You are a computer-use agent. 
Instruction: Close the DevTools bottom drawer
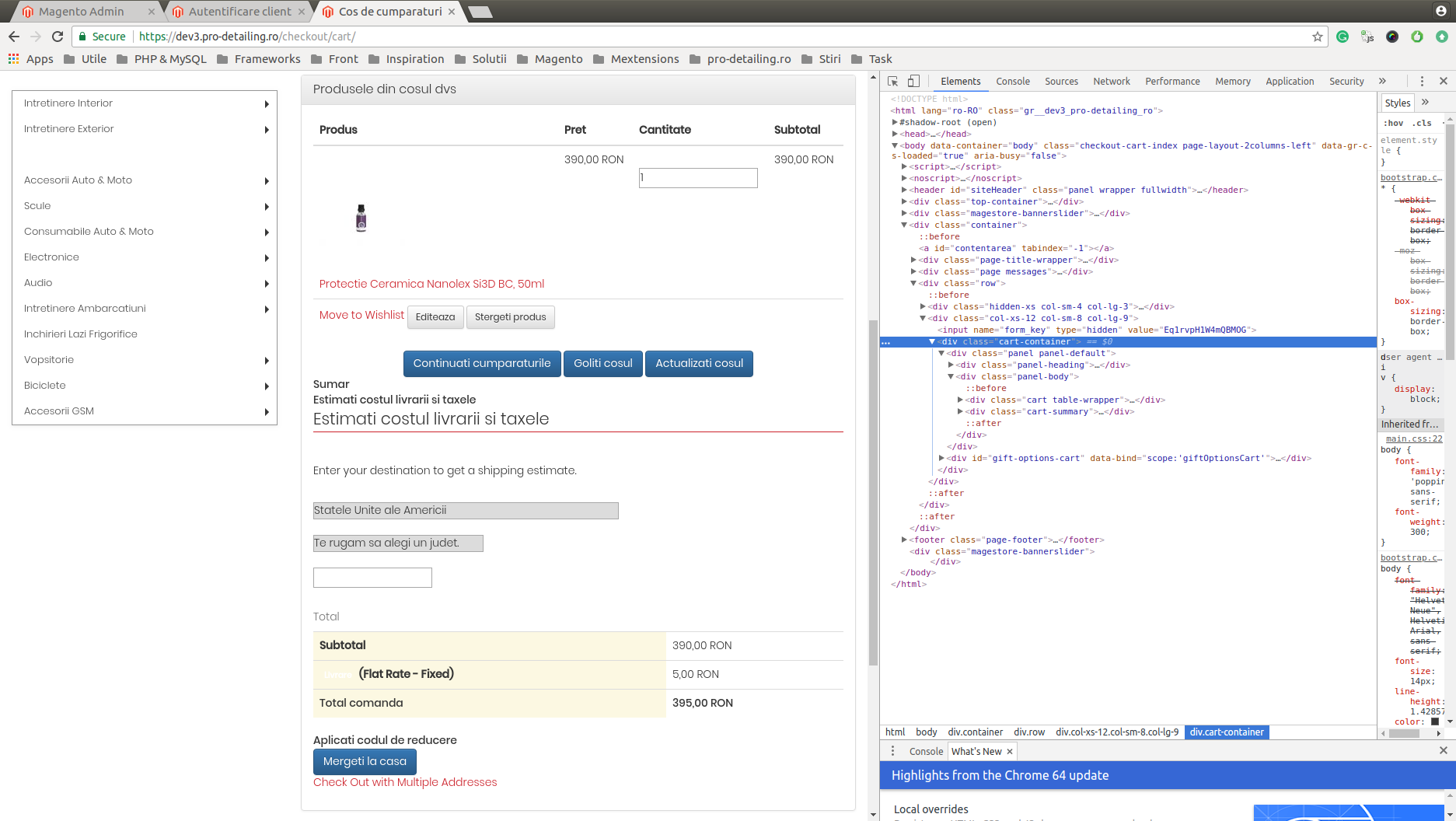[1444, 750]
